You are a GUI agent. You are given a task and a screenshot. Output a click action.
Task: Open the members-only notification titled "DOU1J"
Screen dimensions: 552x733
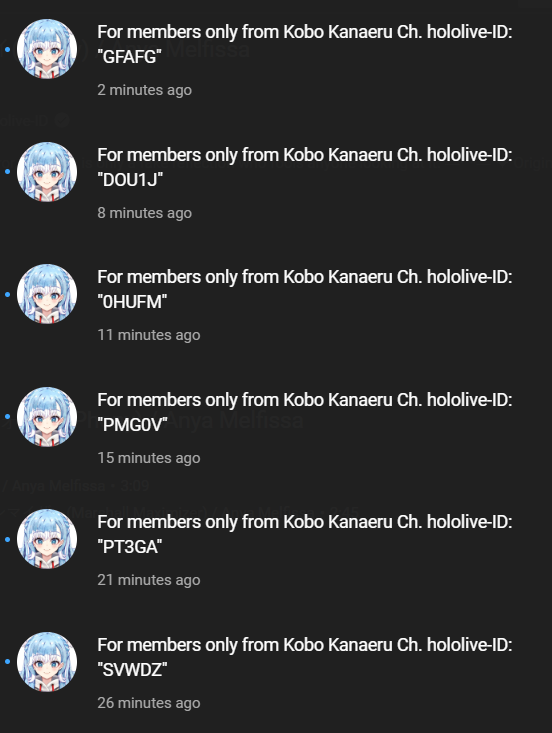pos(305,167)
